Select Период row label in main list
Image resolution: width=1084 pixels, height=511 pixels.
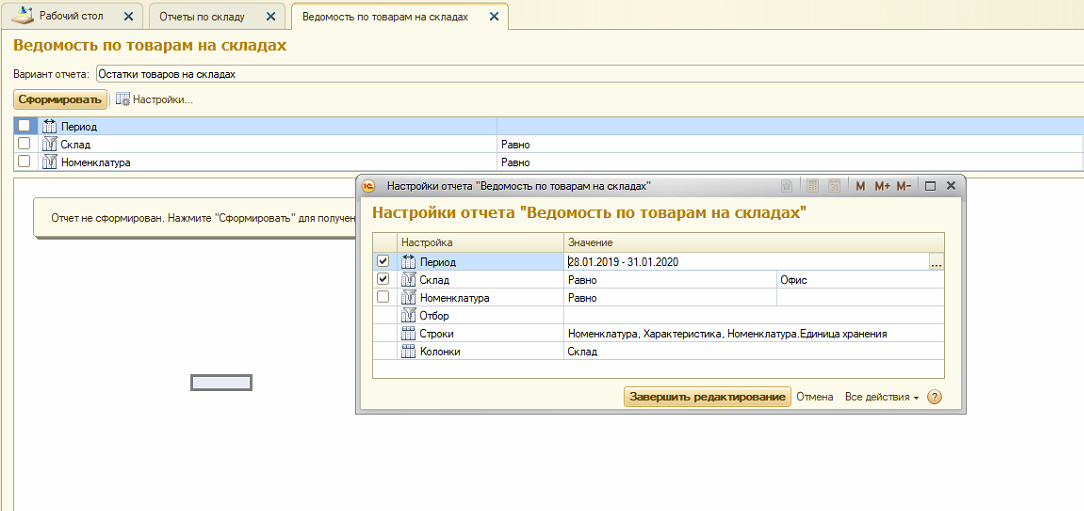pyautogui.click(x=79, y=127)
